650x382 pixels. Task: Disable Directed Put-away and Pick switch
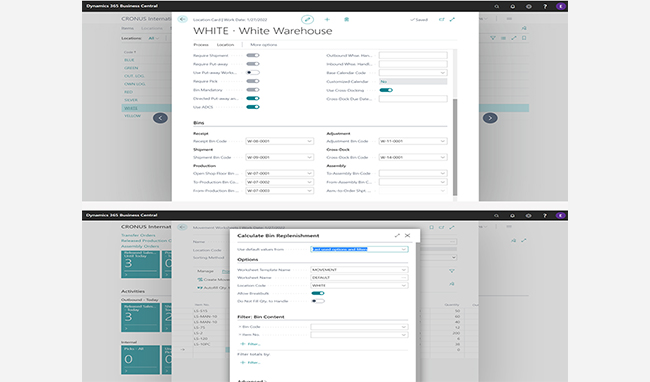pyautogui.click(x=253, y=98)
